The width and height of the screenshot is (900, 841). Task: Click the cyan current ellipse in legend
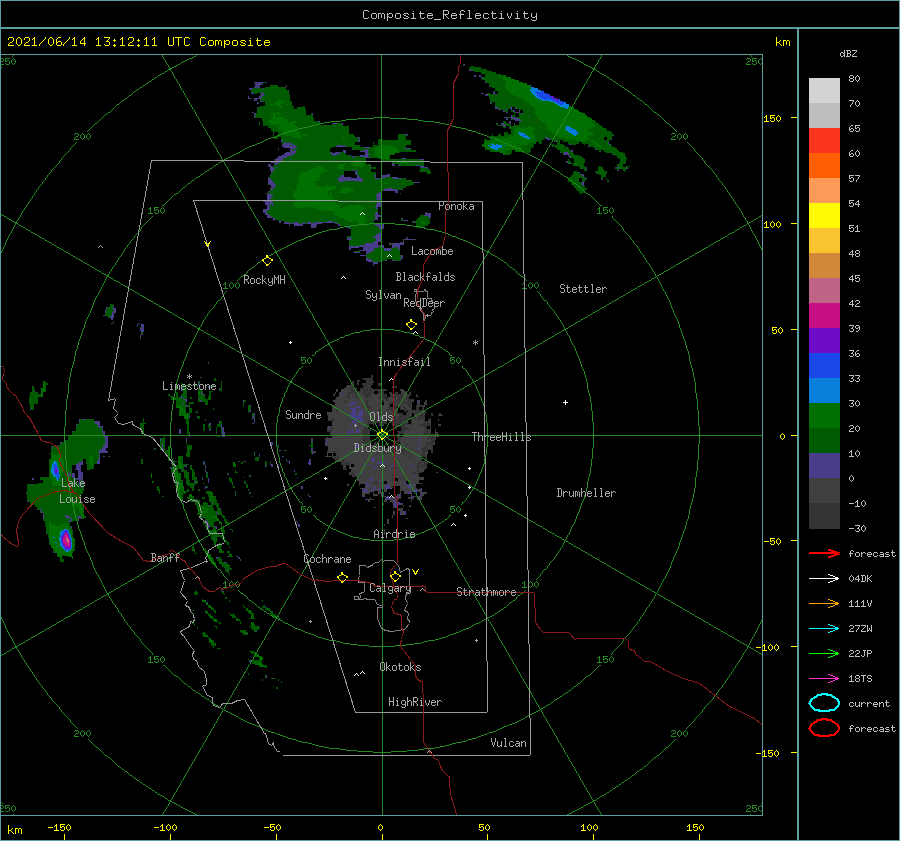[824, 703]
